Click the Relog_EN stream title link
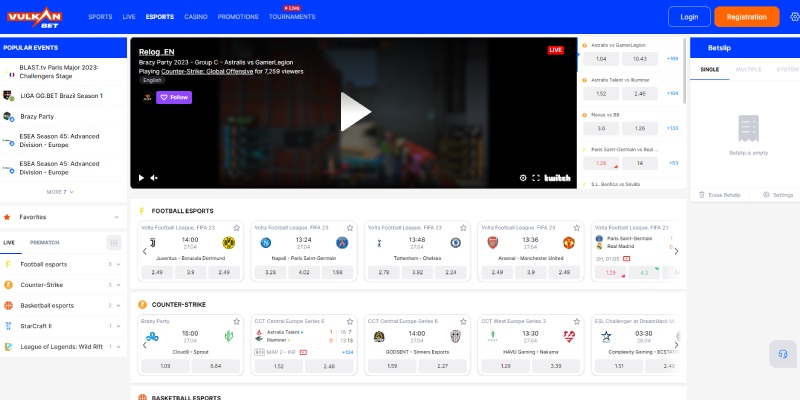The image size is (800, 400). pyautogui.click(x=156, y=52)
